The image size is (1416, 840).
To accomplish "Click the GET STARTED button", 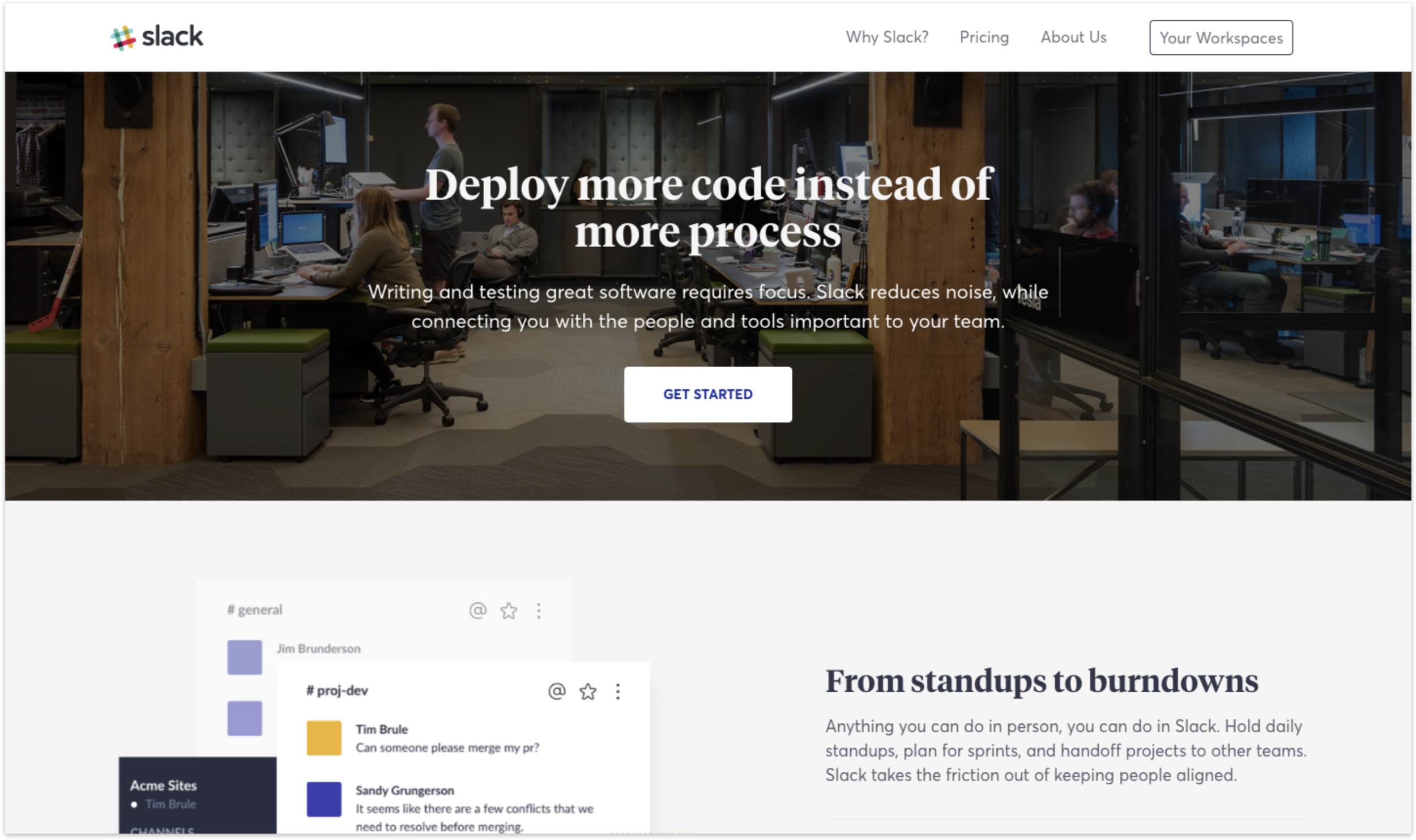I will [707, 394].
